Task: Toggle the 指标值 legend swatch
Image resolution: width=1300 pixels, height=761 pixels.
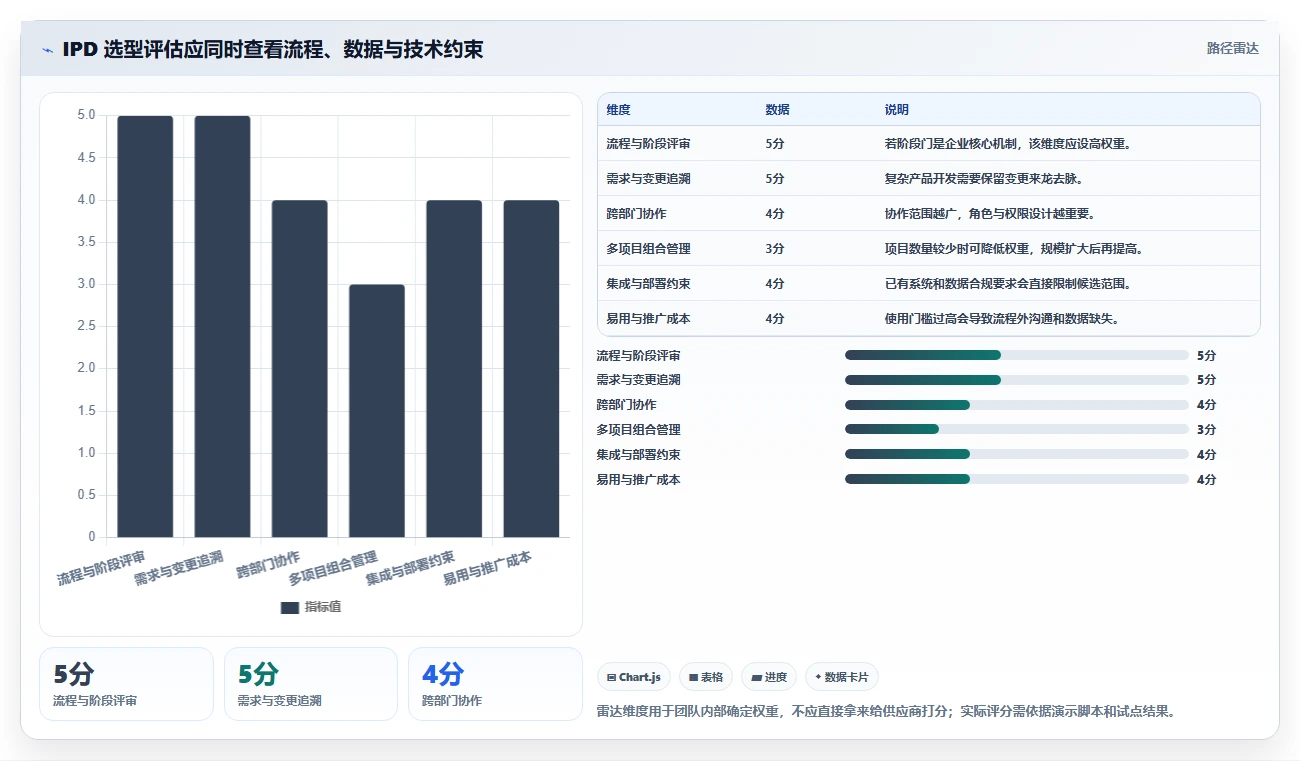Action: (290, 608)
